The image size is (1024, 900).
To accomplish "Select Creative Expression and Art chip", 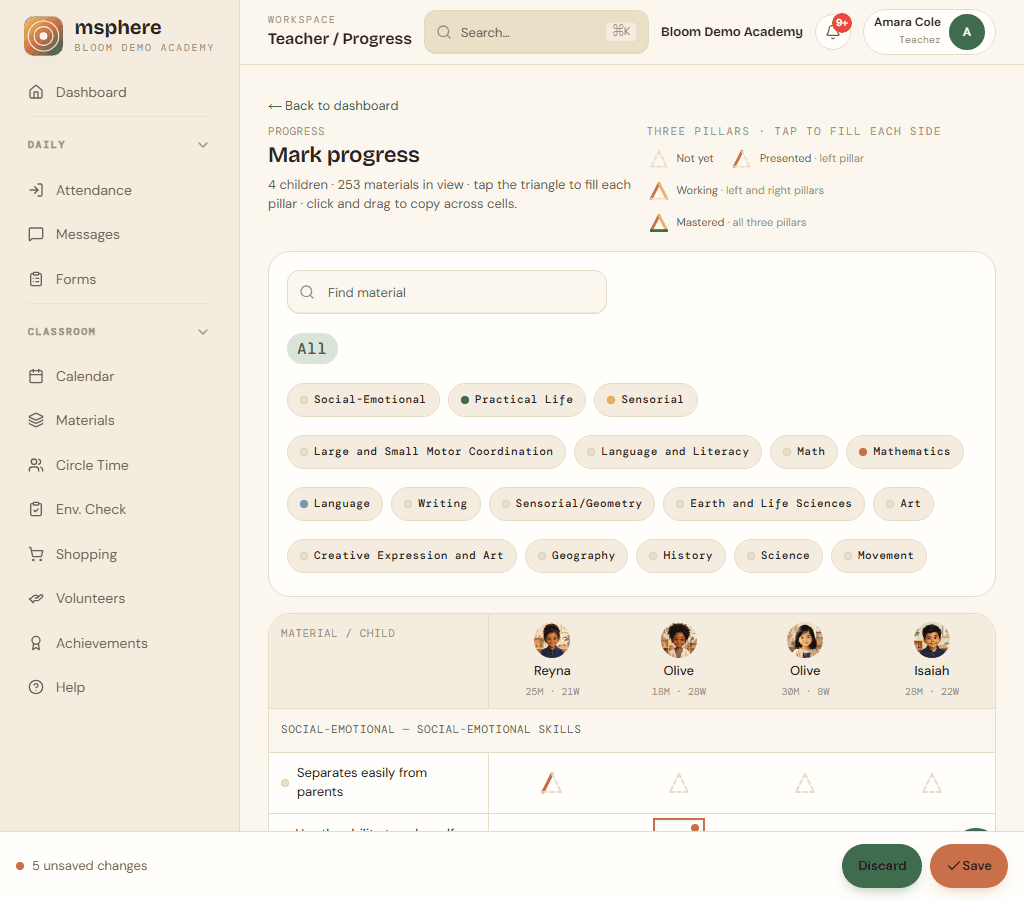I will click(402, 556).
